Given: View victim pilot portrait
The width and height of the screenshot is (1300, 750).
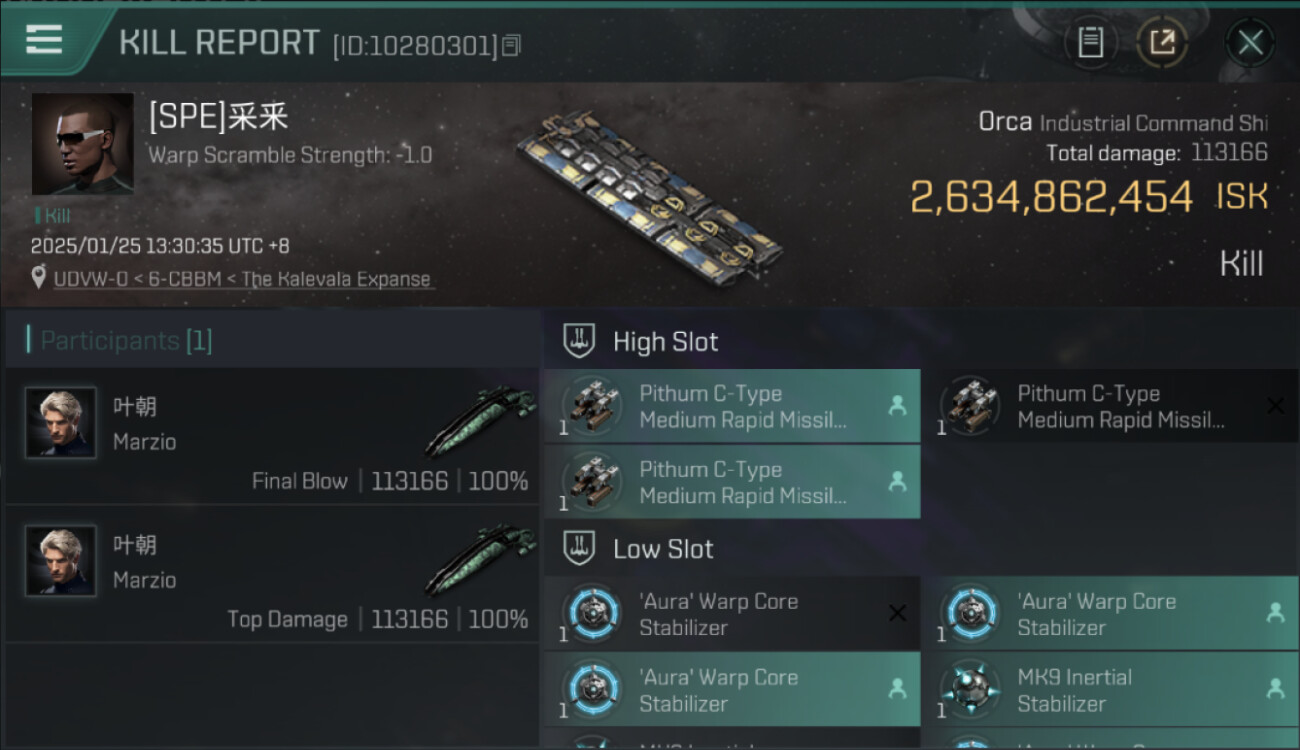Looking at the screenshot, I should [x=82, y=144].
